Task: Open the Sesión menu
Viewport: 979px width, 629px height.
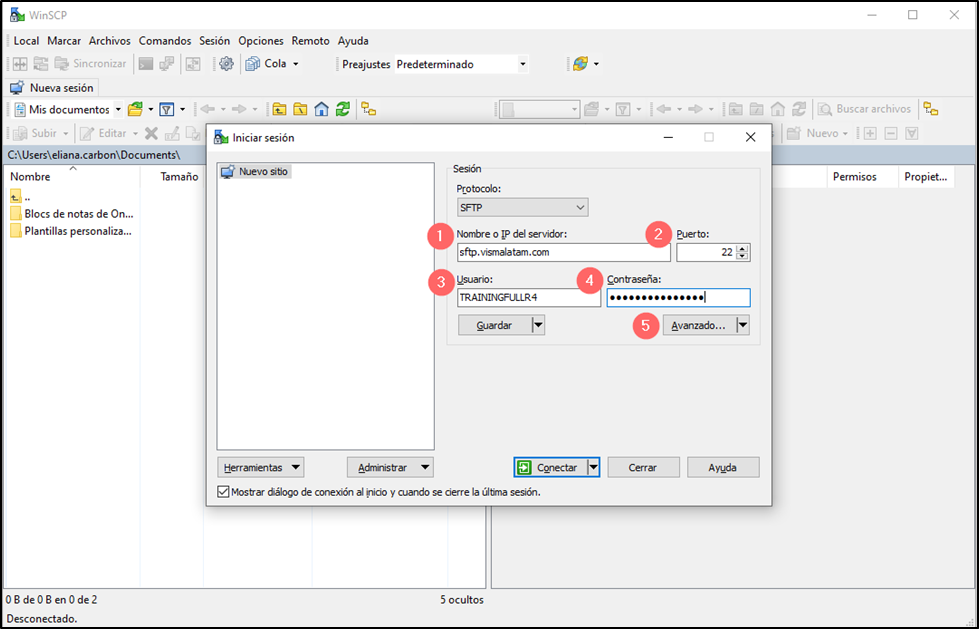Action: 214,41
